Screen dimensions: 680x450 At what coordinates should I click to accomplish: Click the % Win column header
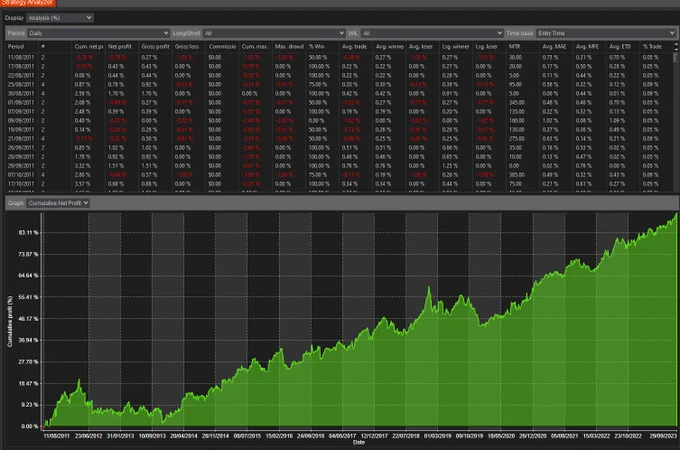coord(322,46)
